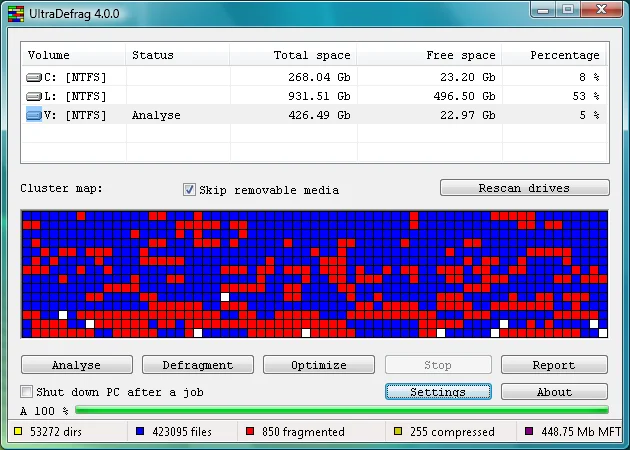Image resolution: width=630 pixels, height=450 pixels.
Task: Click the 423095 files status text
Action: [x=182, y=432]
